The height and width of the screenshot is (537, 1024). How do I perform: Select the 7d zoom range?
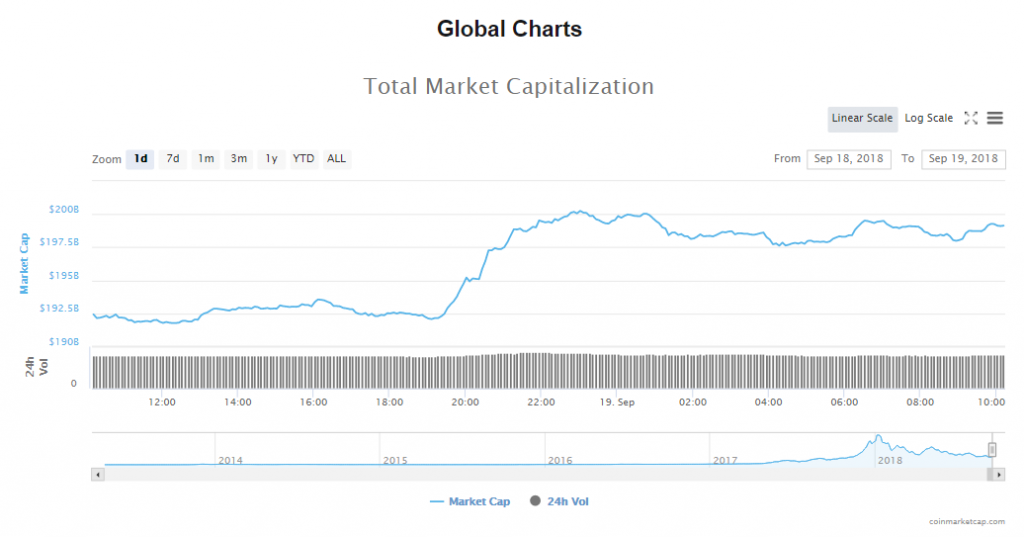[173, 159]
